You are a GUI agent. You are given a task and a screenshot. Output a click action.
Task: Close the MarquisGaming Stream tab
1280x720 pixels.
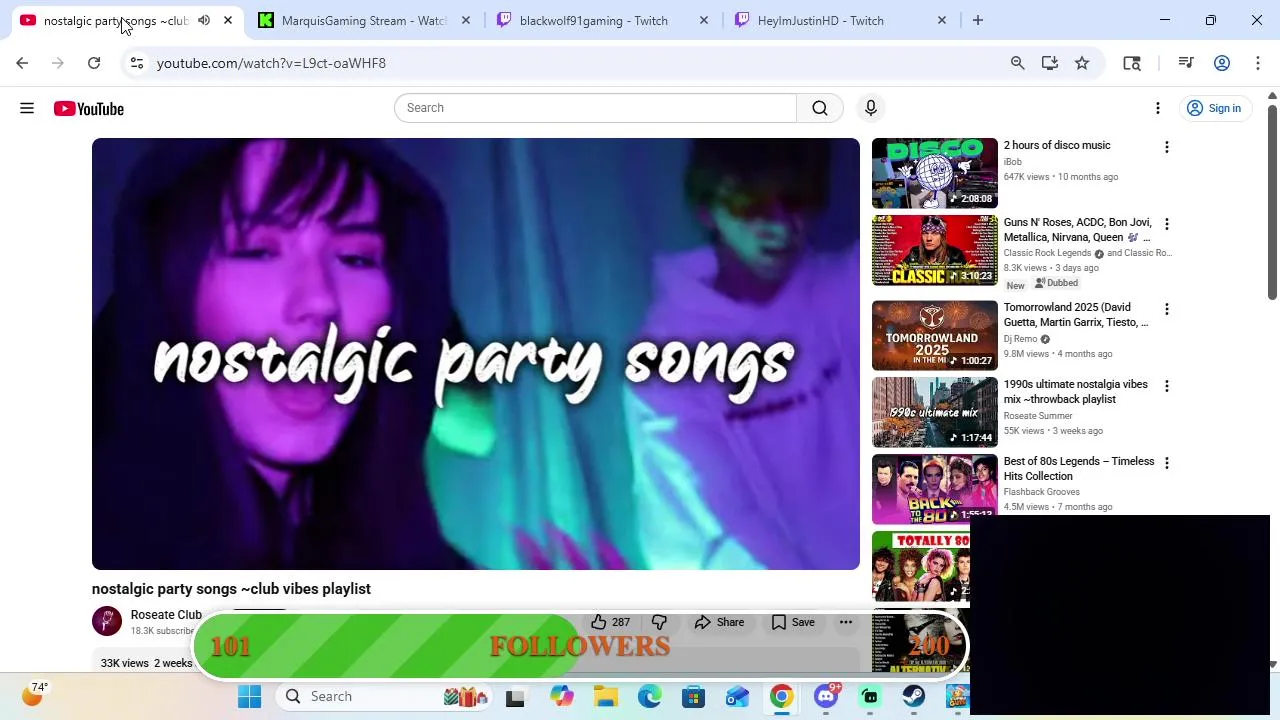pyautogui.click(x=466, y=20)
